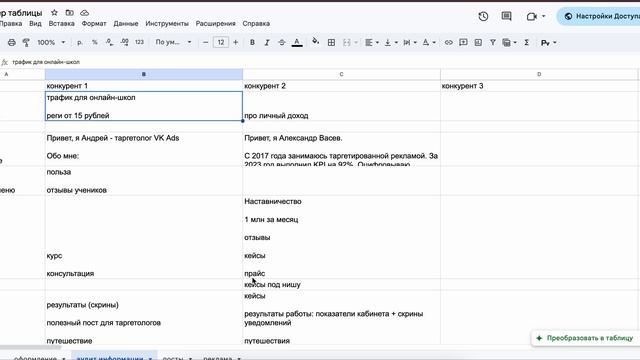Star the spreadsheet
This screenshot has width=640, height=360.
[x=54, y=13]
